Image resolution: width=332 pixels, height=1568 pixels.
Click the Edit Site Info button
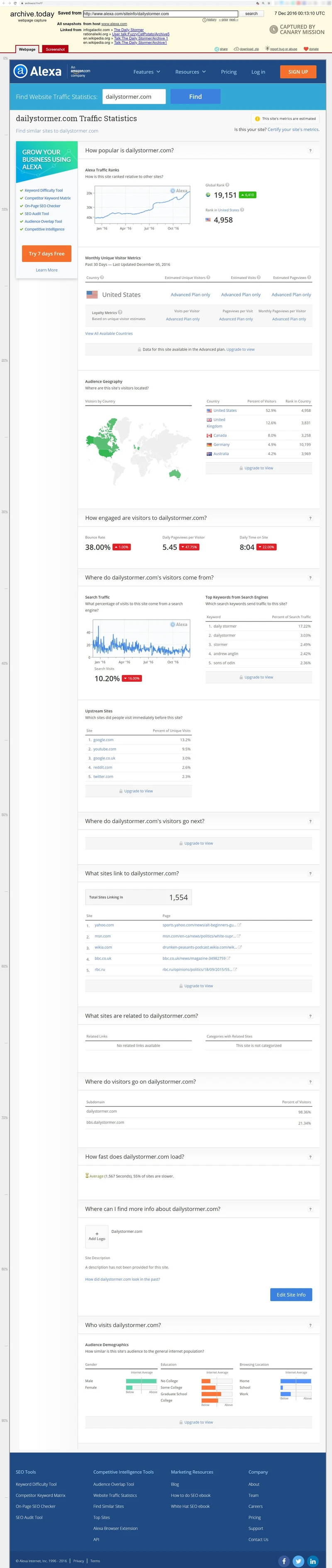291,1295
